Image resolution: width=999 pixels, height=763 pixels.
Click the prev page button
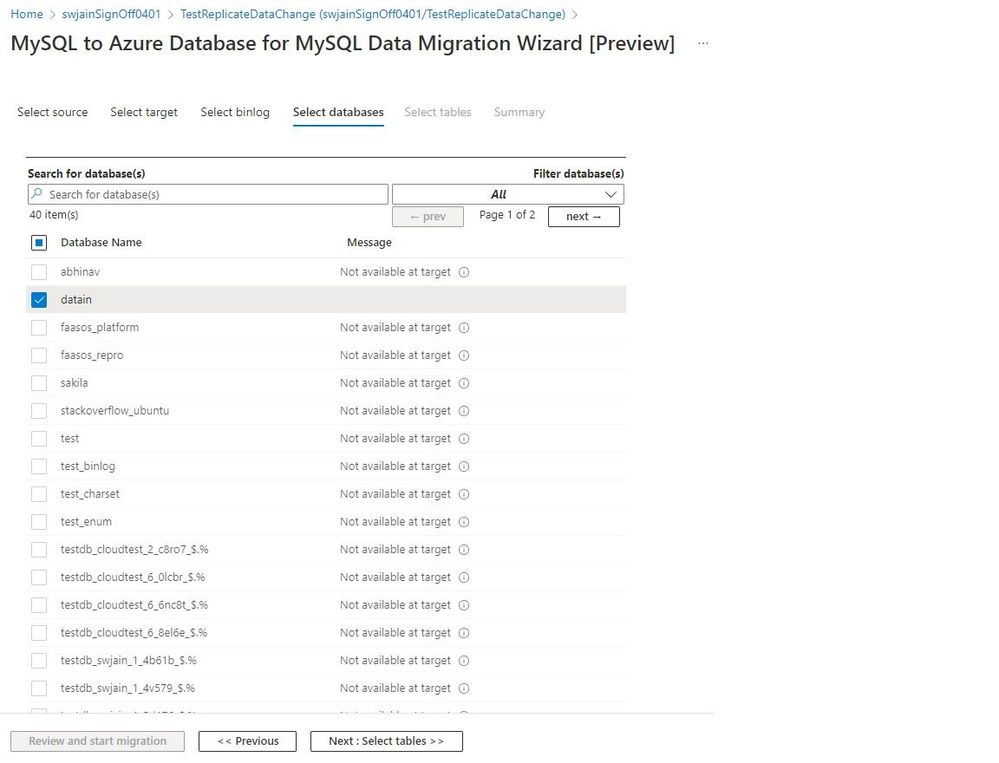[428, 217]
